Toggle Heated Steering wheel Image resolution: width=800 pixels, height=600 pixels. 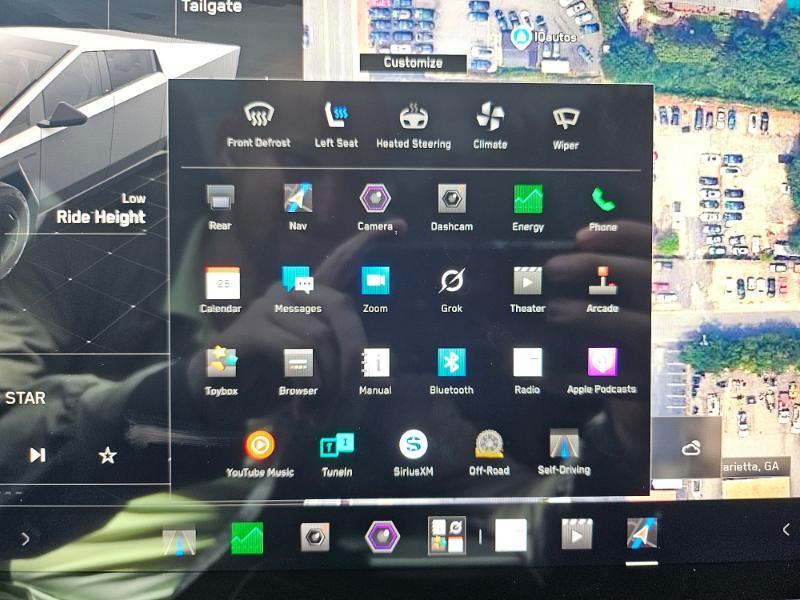[x=413, y=125]
